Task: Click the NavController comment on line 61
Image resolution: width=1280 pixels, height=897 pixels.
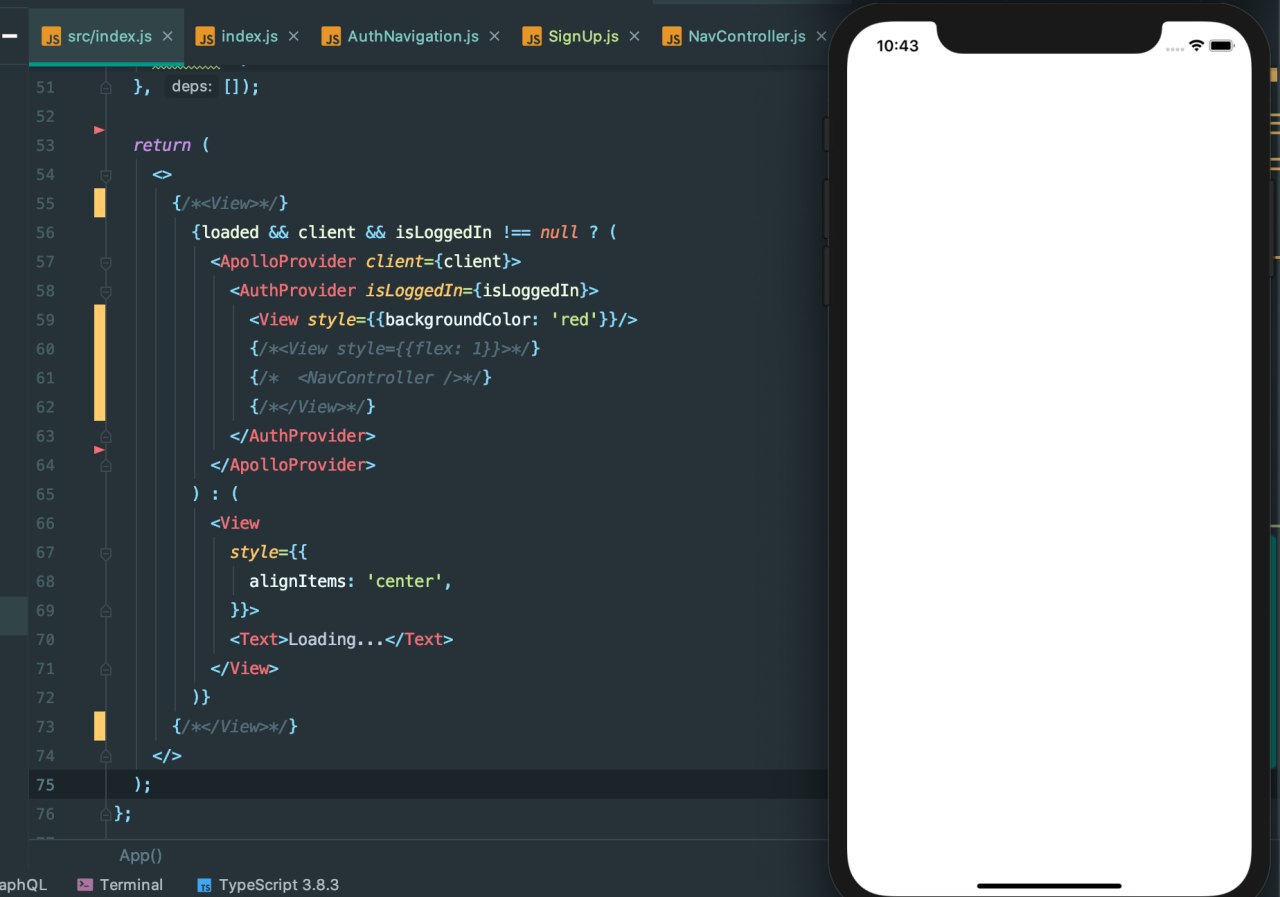Action: coord(370,377)
